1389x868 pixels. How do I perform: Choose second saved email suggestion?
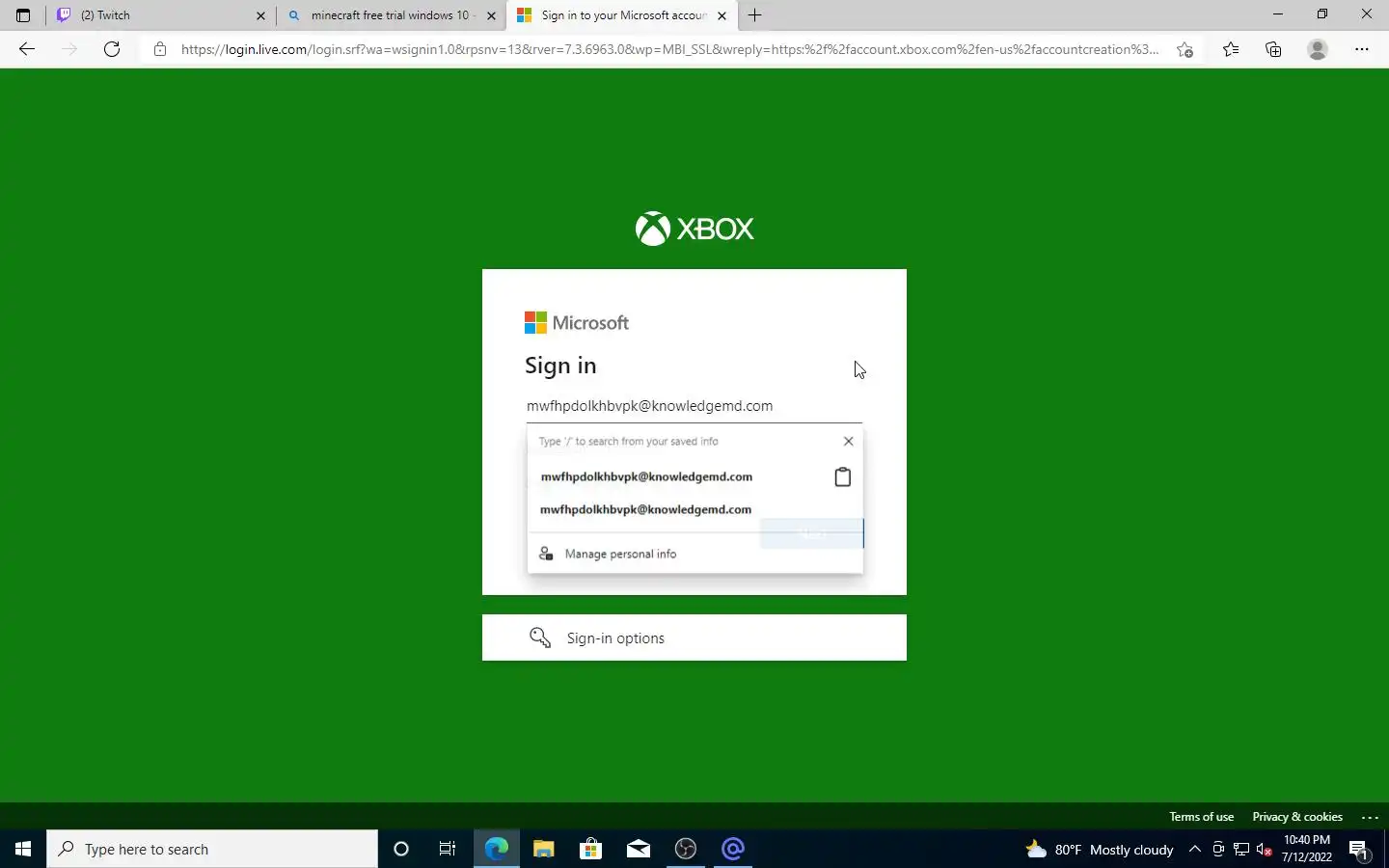pyautogui.click(x=645, y=509)
